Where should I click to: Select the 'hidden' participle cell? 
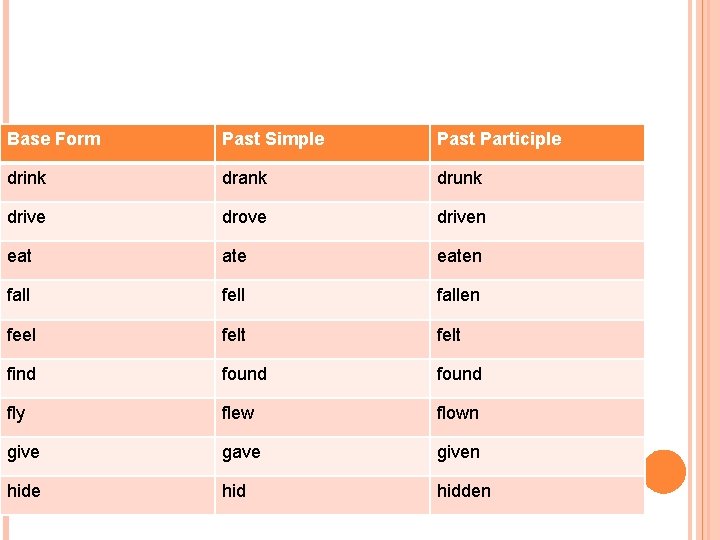tap(463, 491)
